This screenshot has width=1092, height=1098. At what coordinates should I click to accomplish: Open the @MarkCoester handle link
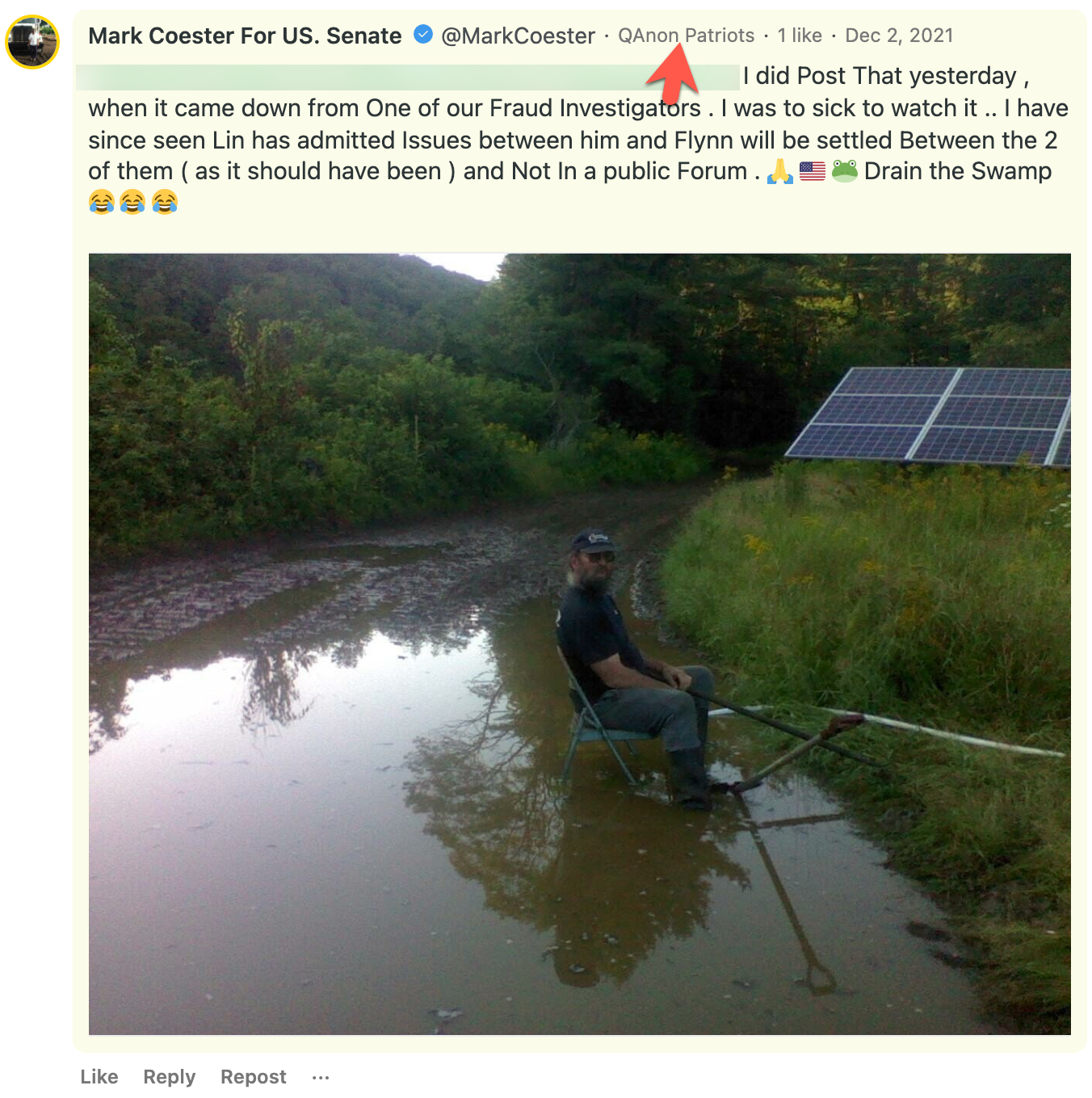[518, 36]
